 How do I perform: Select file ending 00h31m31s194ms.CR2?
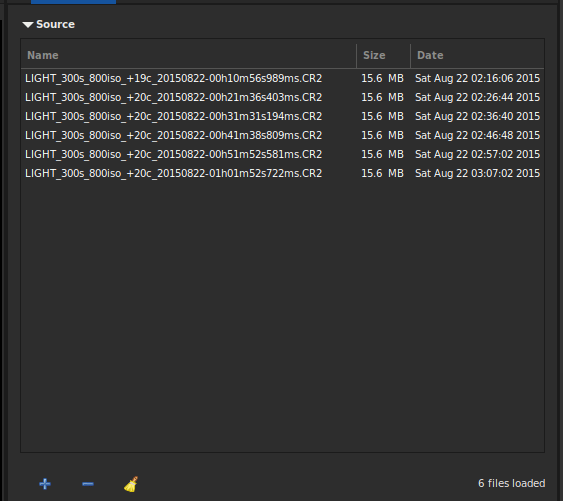pos(173,116)
